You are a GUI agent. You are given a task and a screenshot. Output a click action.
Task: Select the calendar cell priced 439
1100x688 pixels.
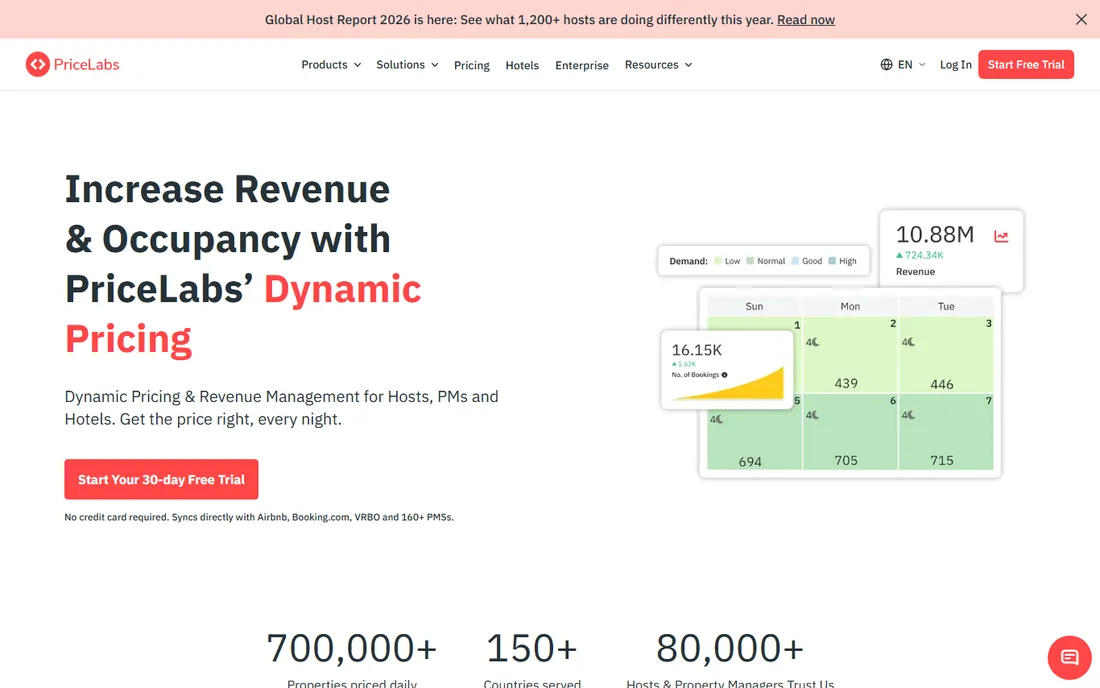pos(850,354)
